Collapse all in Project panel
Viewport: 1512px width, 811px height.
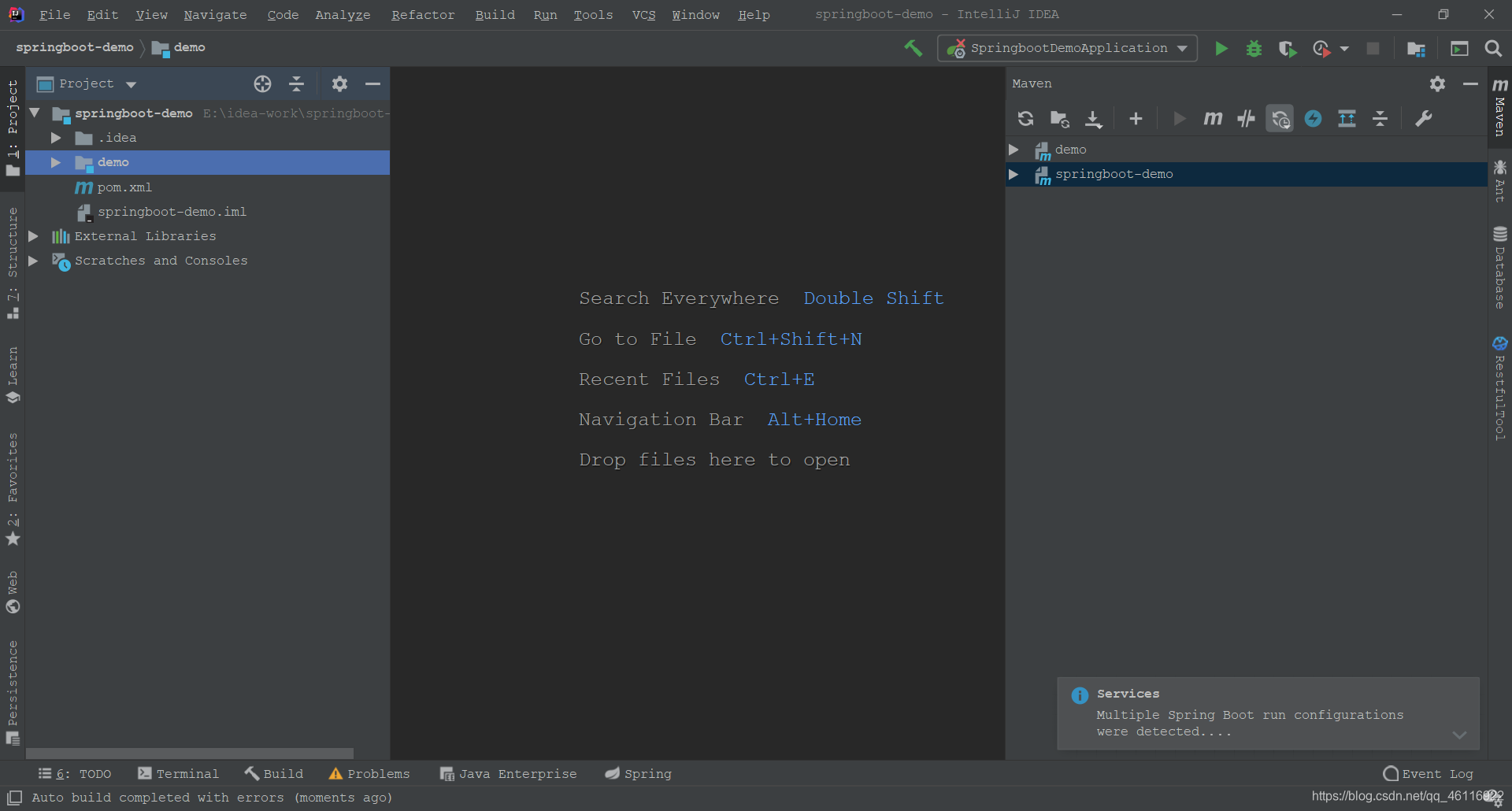point(296,83)
